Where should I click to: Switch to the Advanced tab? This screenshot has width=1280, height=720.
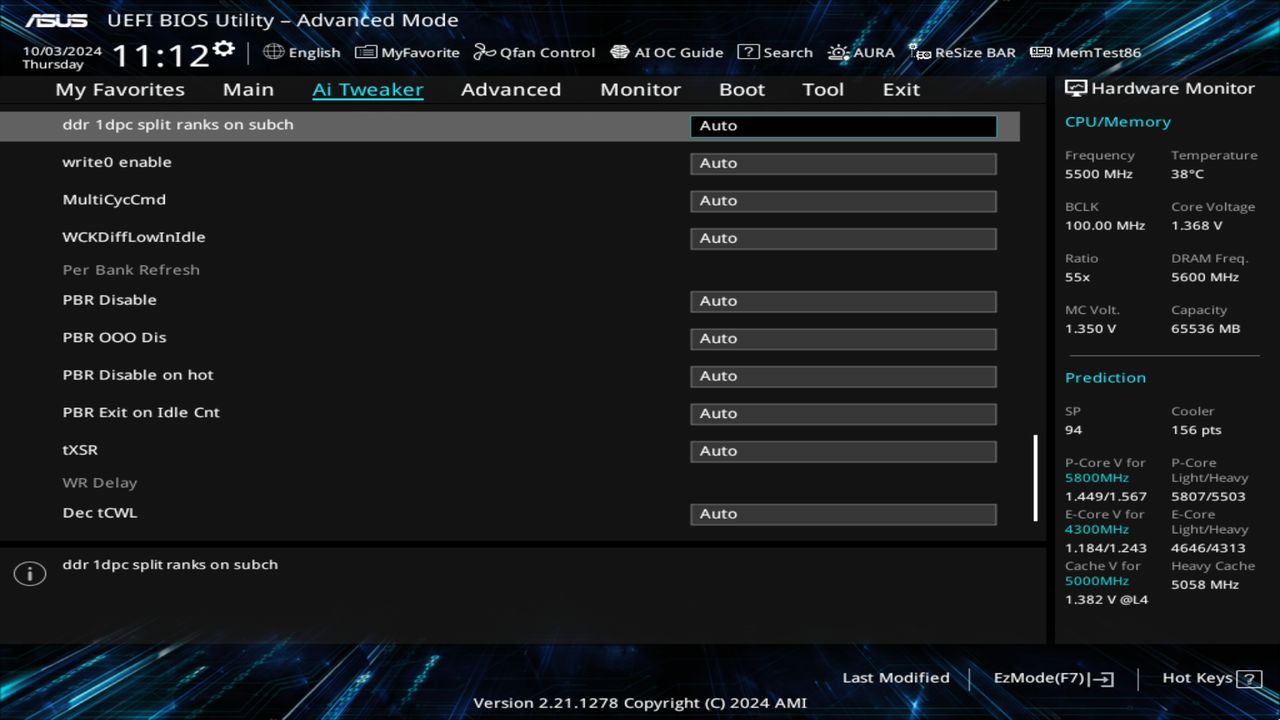[510, 89]
